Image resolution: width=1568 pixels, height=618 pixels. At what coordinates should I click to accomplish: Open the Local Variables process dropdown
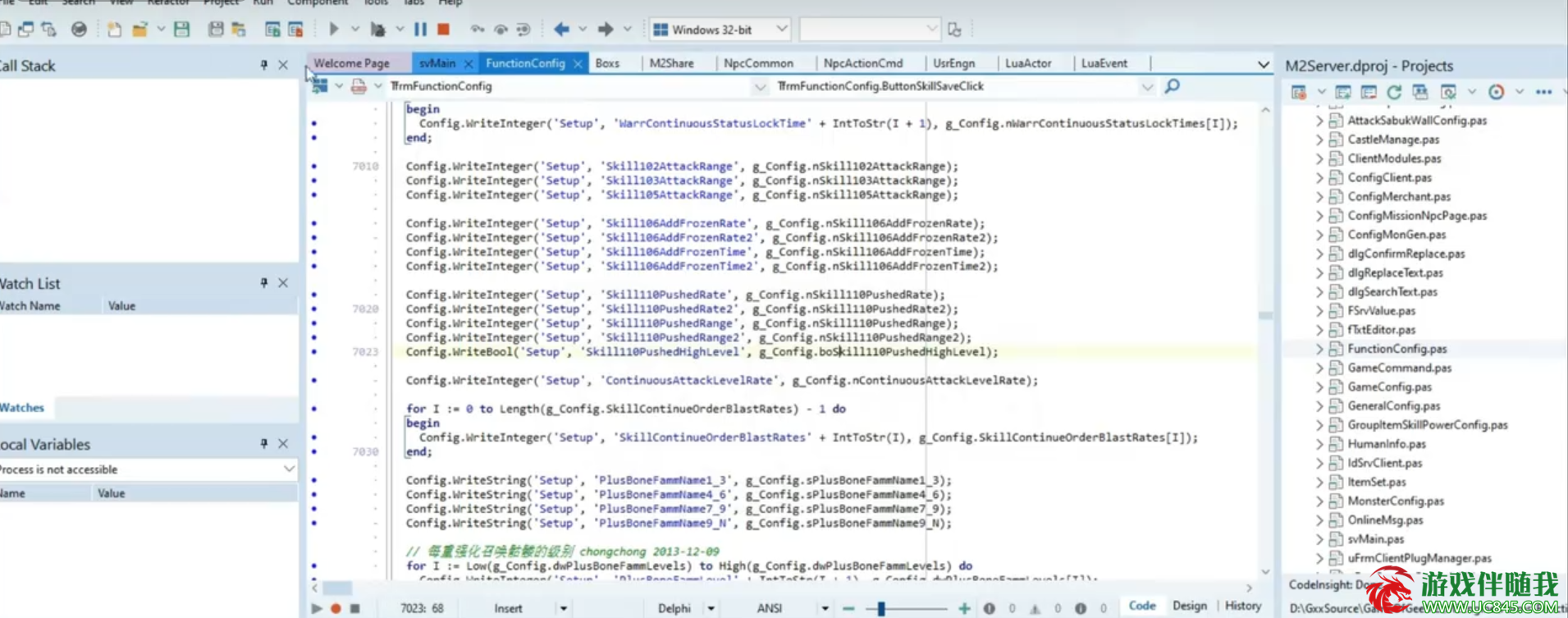pos(289,469)
